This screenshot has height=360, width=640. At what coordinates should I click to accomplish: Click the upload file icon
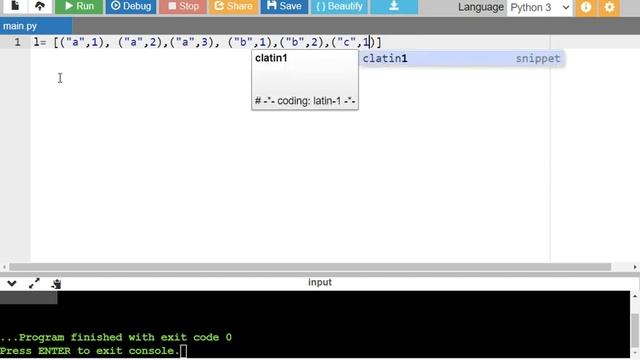click(40, 6)
